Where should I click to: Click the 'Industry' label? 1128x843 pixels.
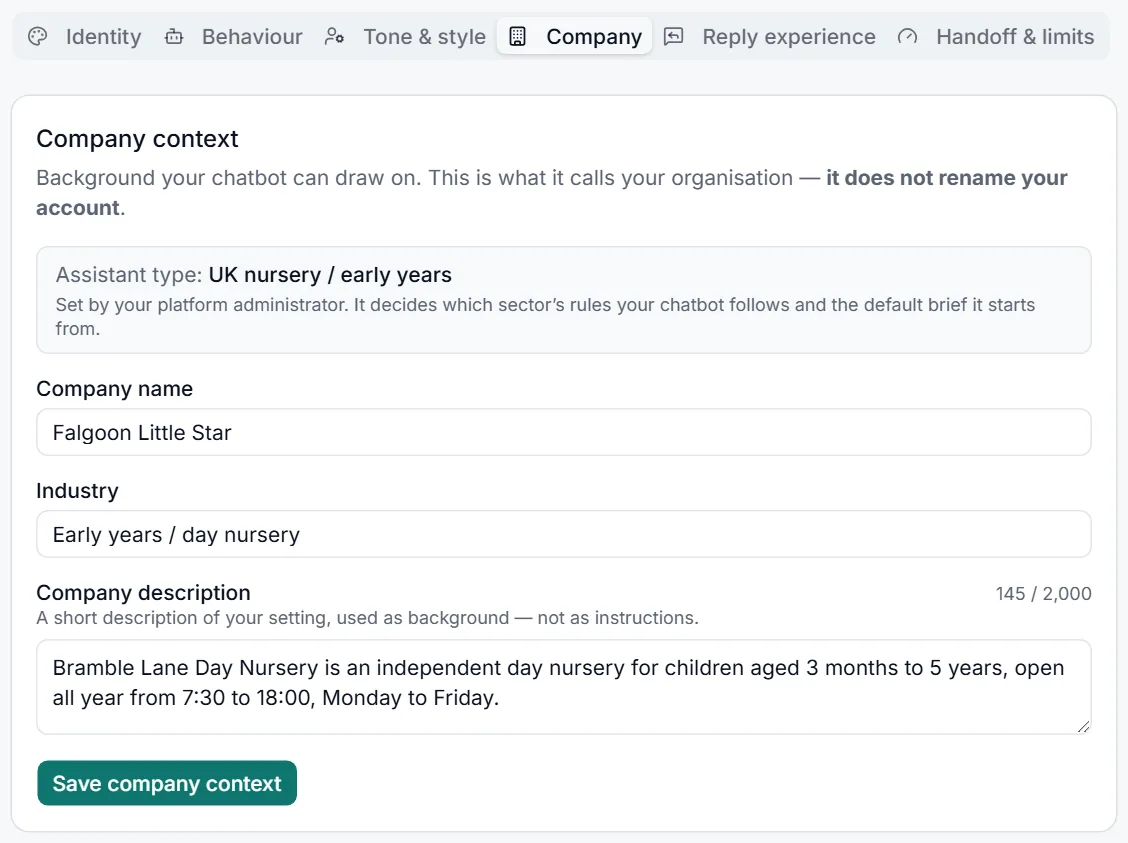click(78, 491)
